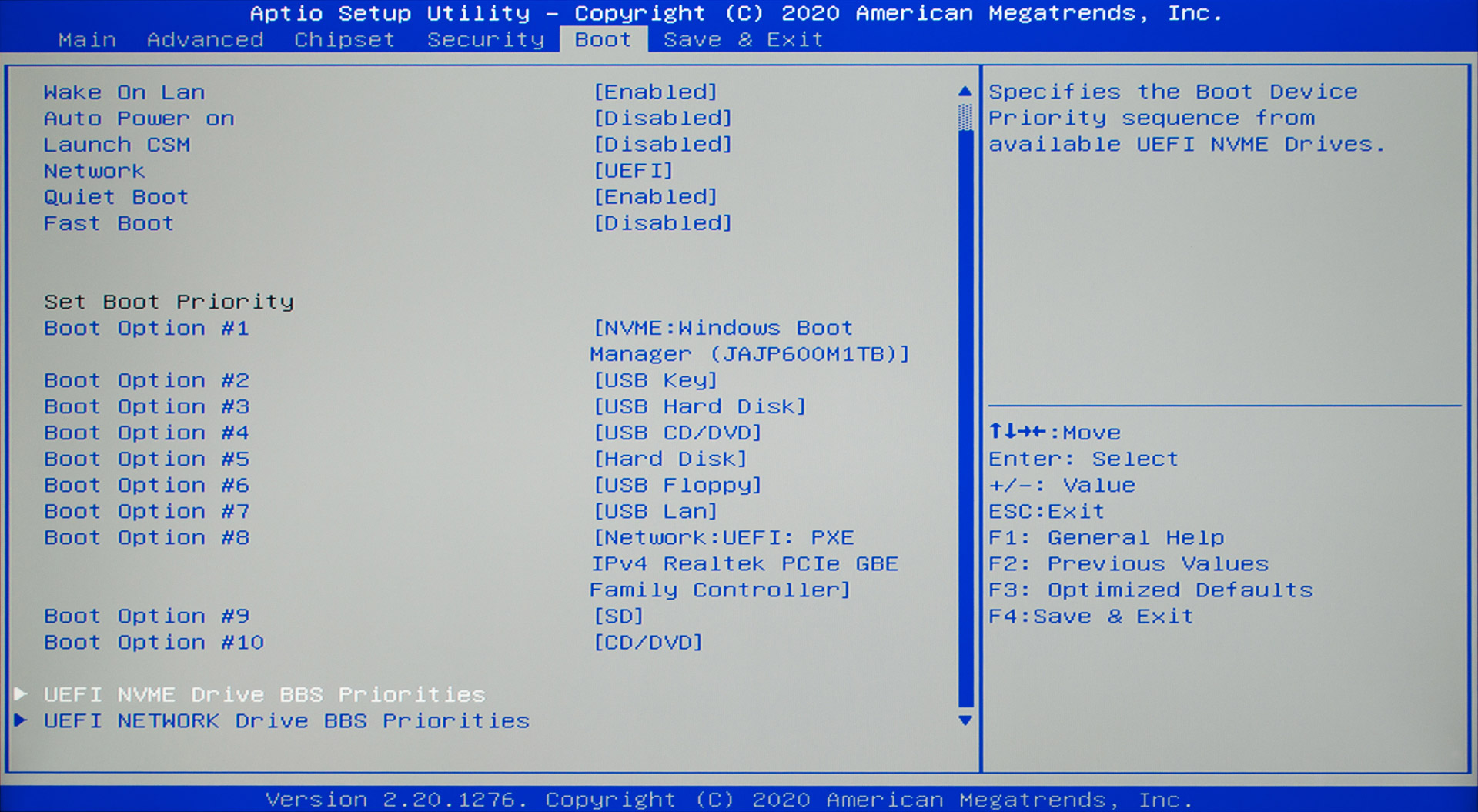Select the Auto Power on label

139,119
